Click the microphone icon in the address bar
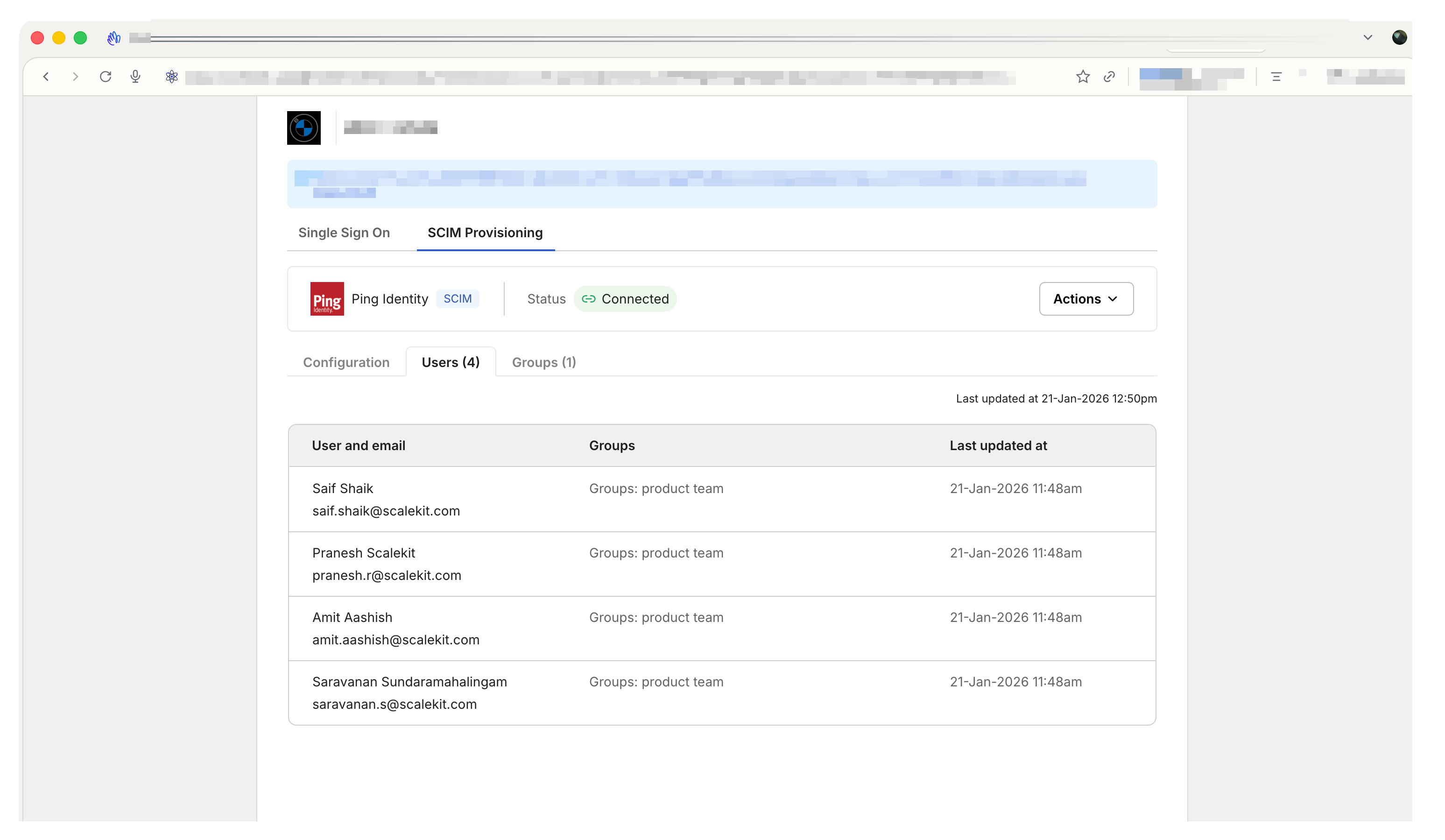The height and width of the screenshot is (840, 1445). (x=135, y=76)
